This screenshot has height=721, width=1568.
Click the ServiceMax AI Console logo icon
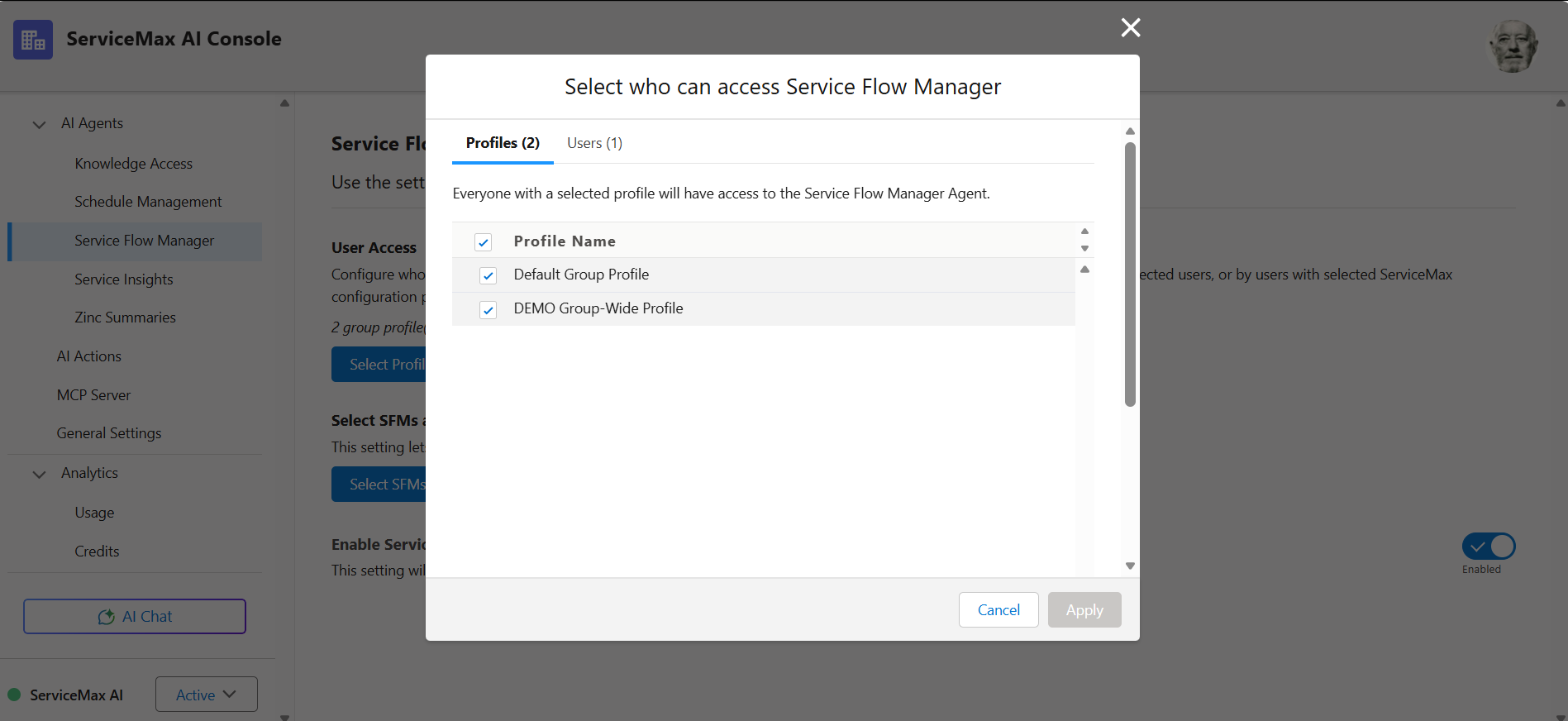33,40
